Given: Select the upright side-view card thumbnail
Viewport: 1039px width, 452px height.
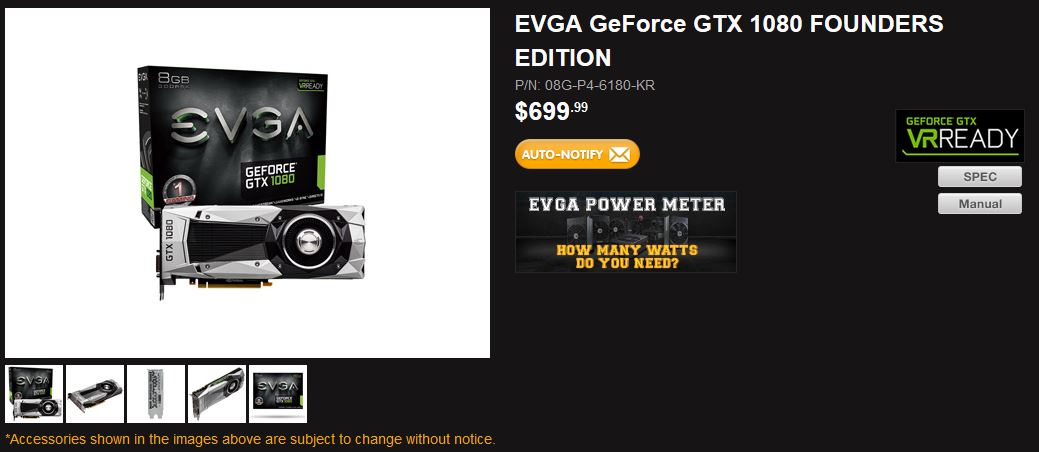Looking at the screenshot, I should click(x=217, y=394).
